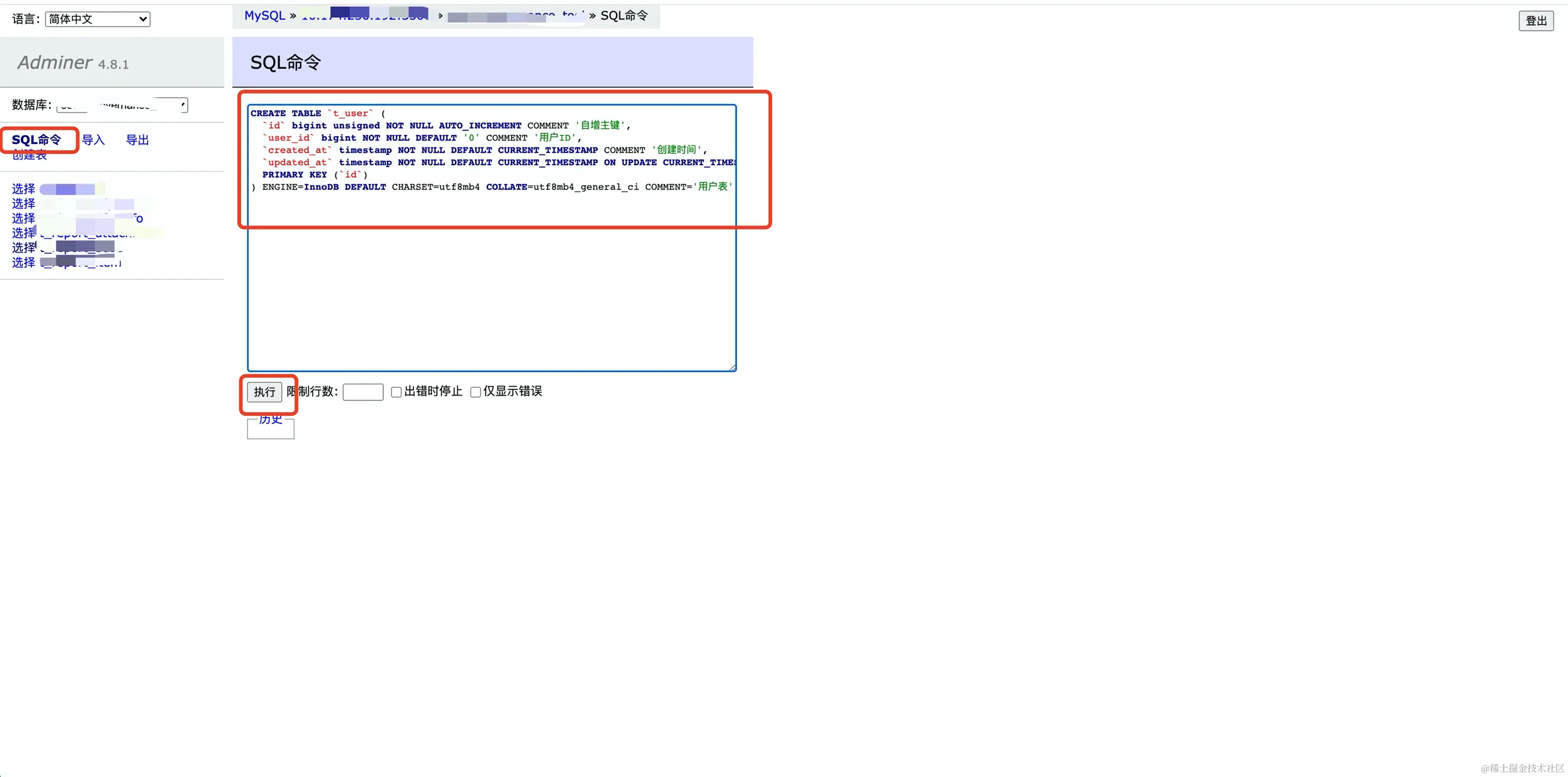Select the SQL命令 sidebar link
1568x777 pixels.
click(37, 140)
